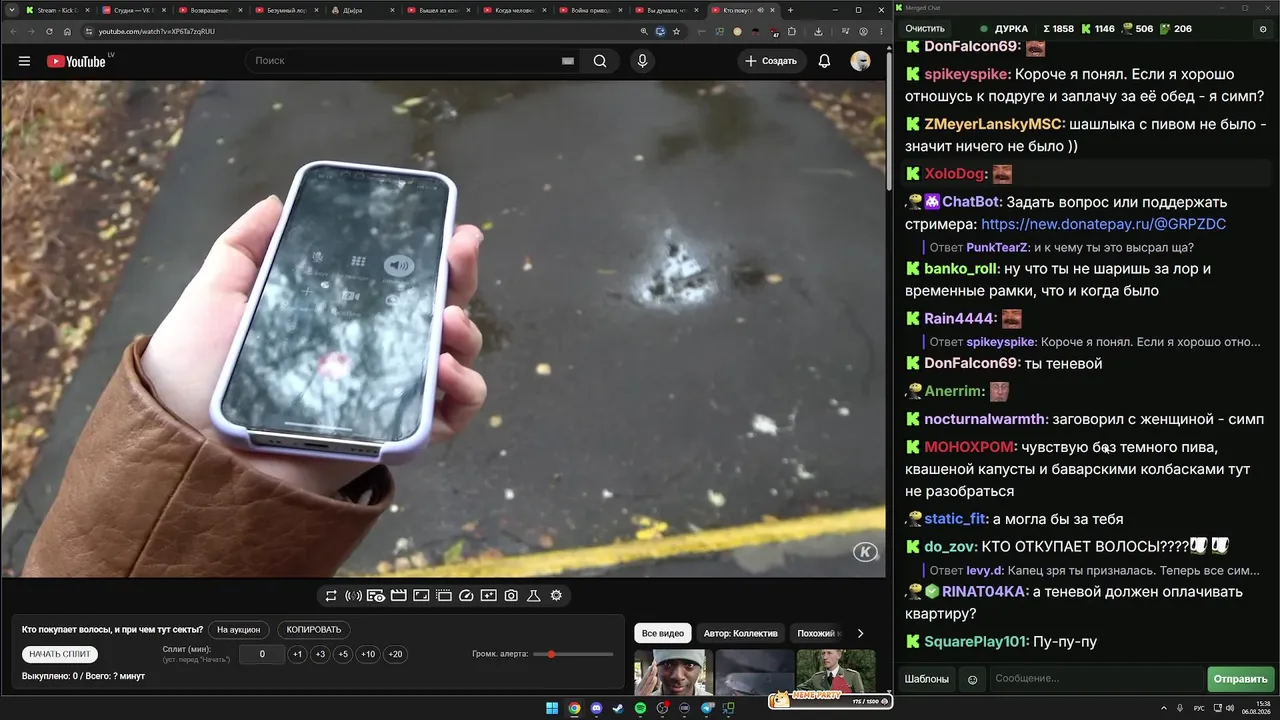The height and width of the screenshot is (720, 1280).
Task: Start voice search with microphone icon
Action: tap(642, 61)
